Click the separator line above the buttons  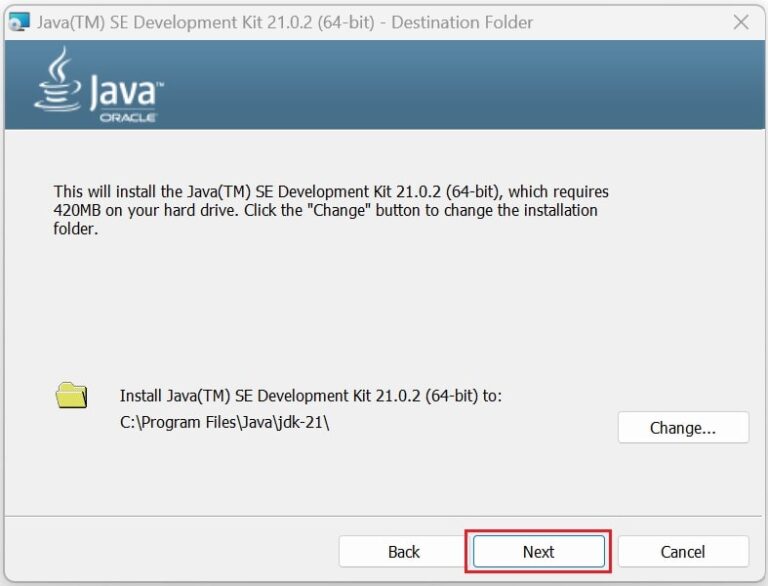384,517
